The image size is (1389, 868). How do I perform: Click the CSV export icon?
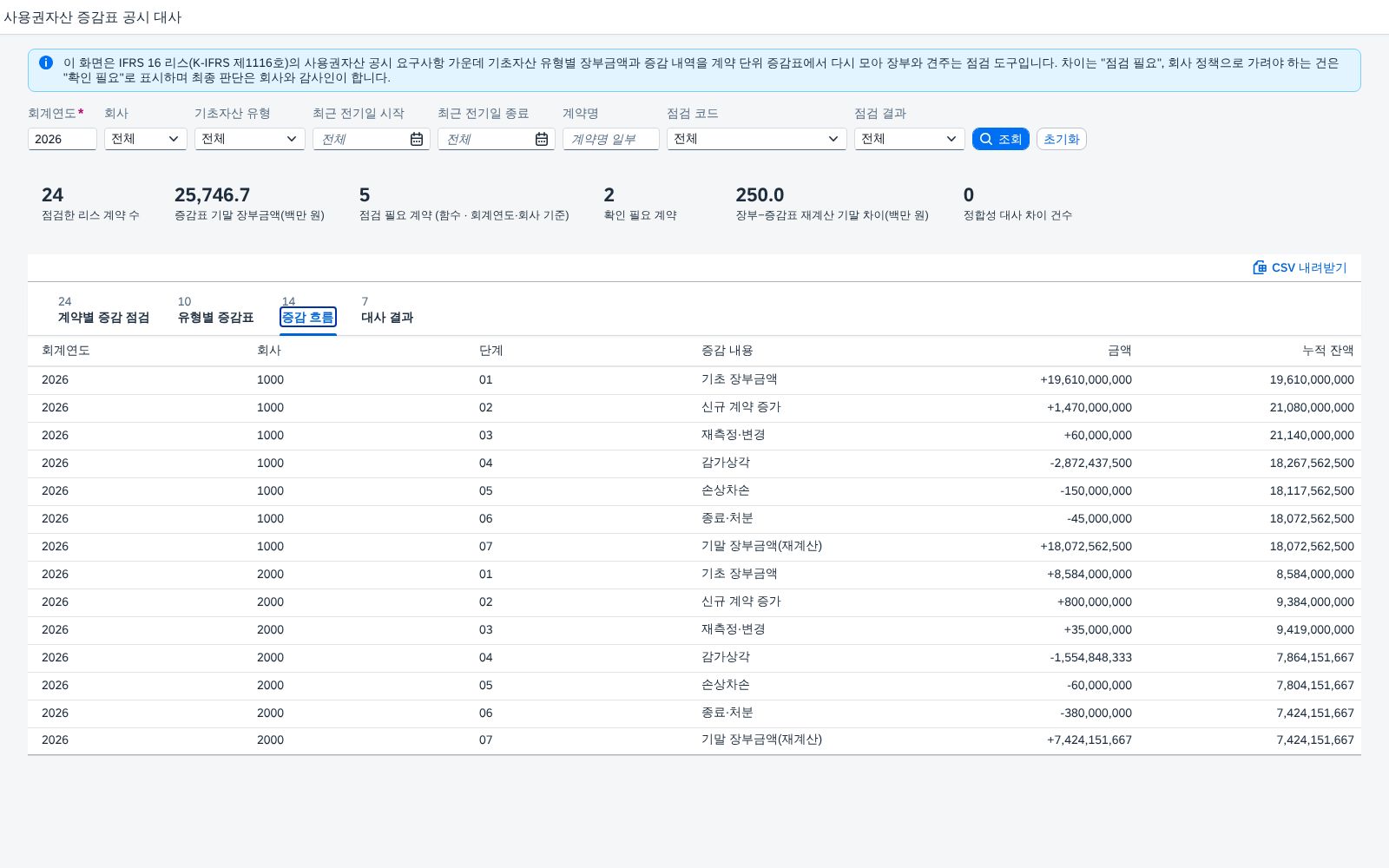click(1260, 267)
